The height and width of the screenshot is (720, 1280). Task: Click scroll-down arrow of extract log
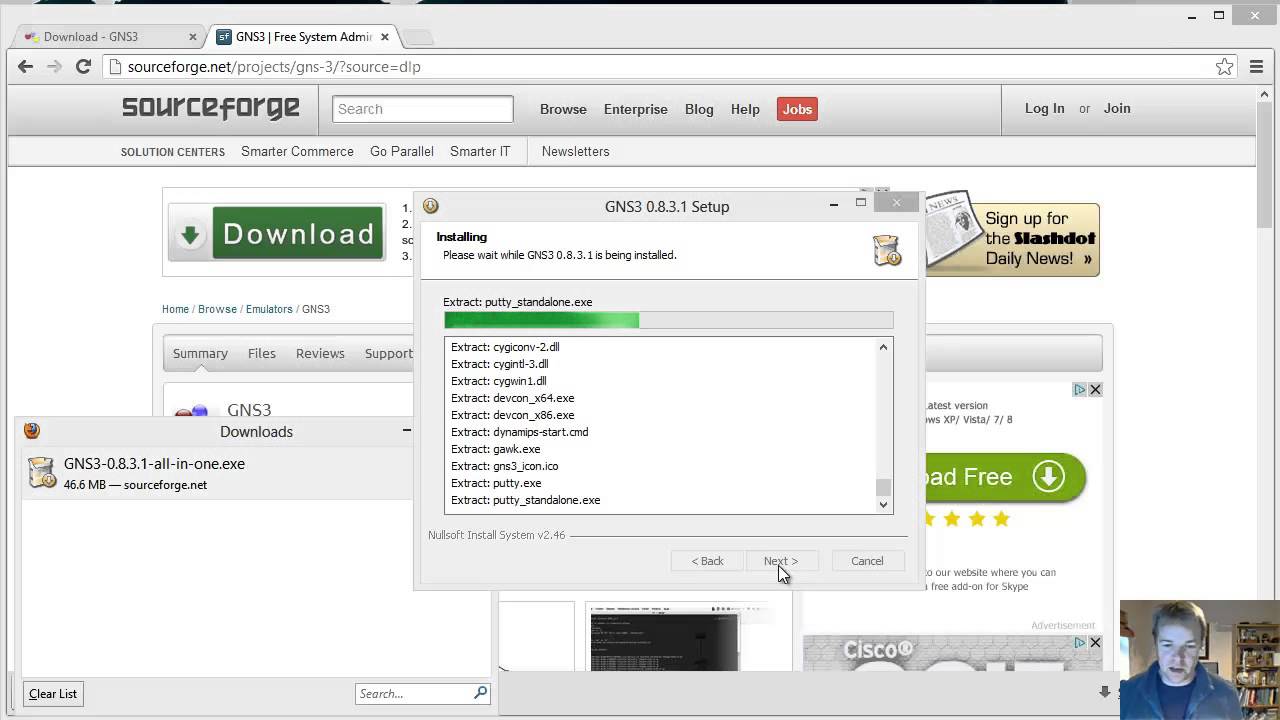click(x=883, y=505)
